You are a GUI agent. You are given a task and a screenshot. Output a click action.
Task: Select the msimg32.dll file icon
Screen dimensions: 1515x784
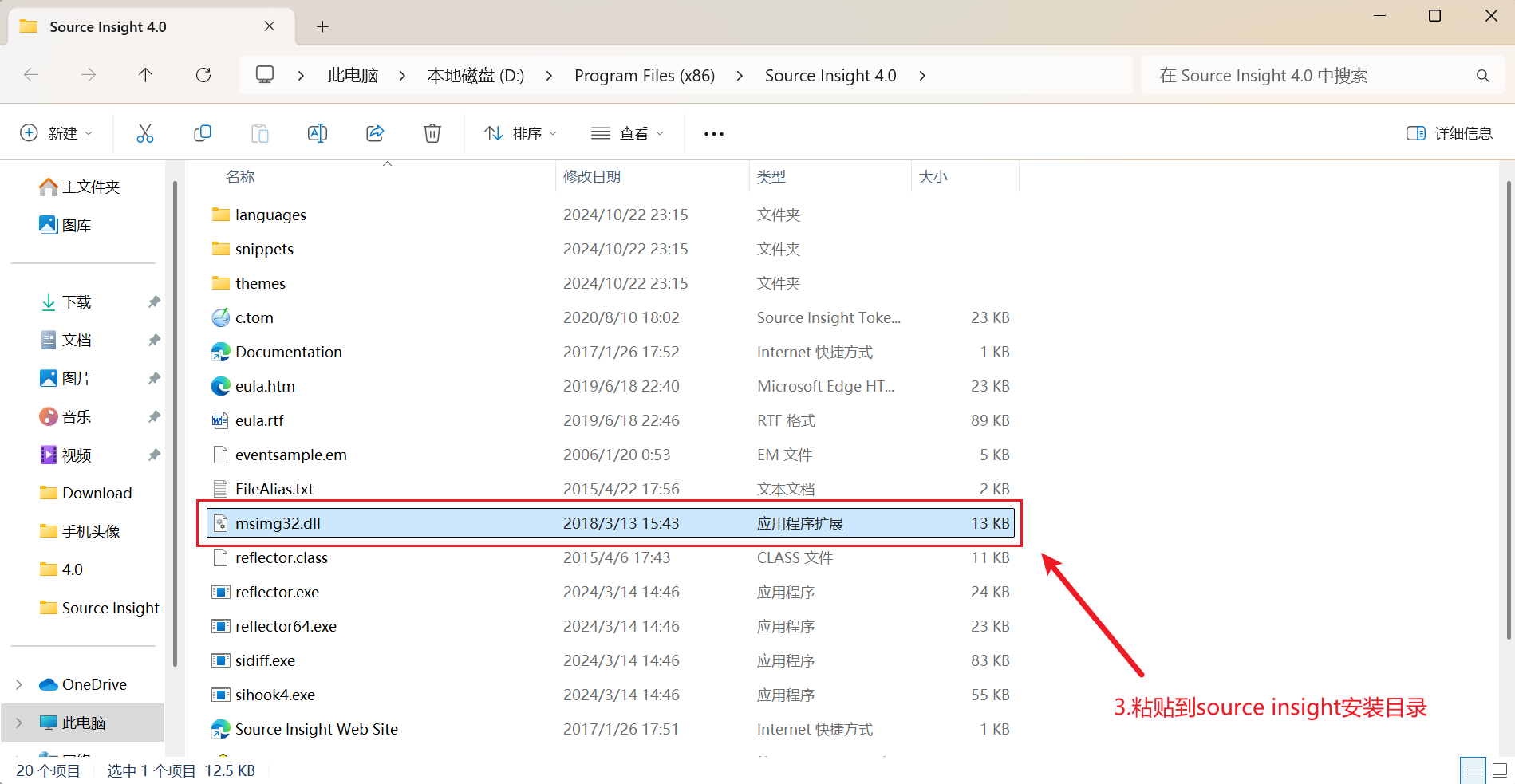(221, 523)
